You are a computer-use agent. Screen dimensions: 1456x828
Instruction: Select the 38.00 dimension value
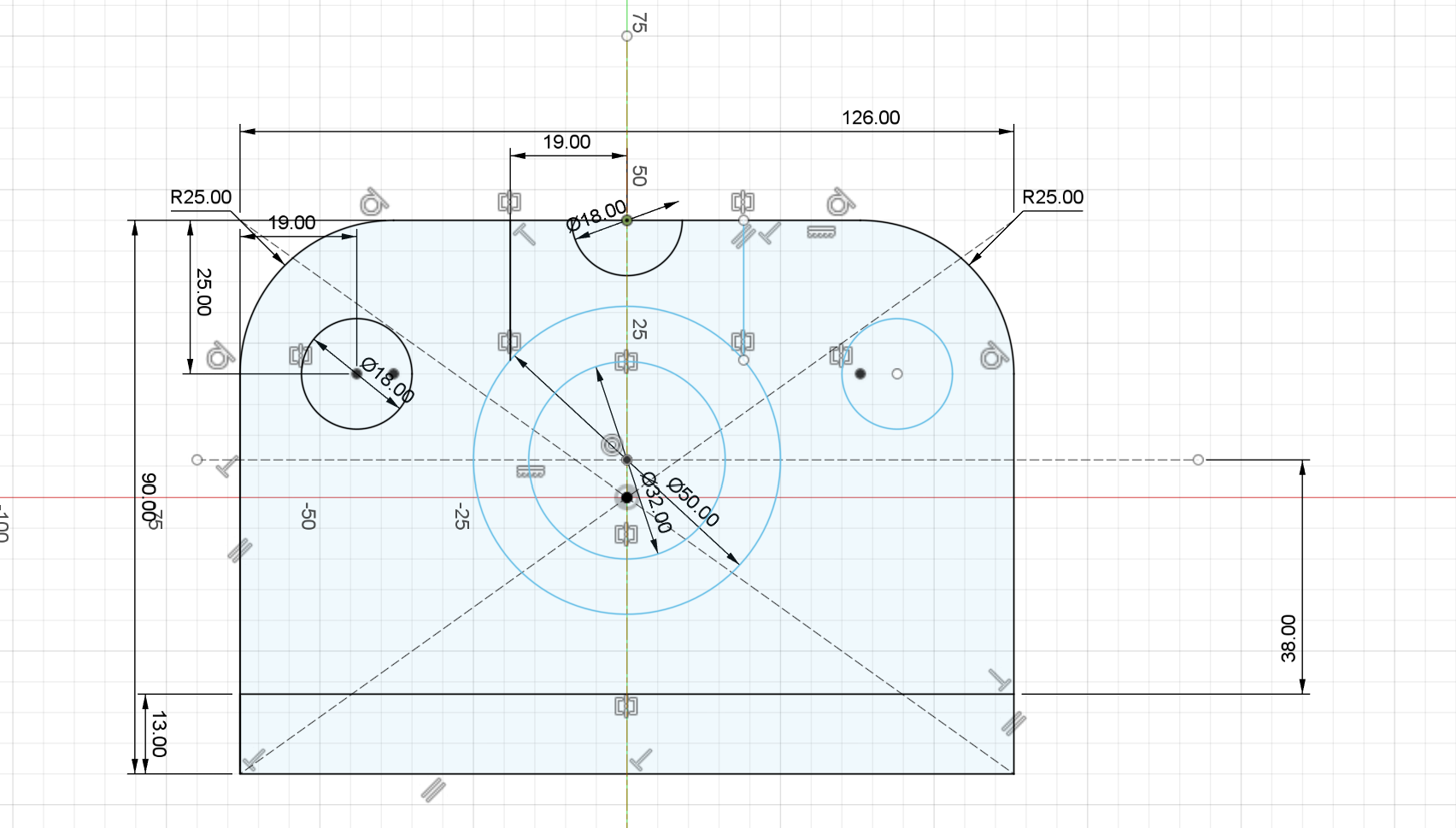tap(1288, 638)
